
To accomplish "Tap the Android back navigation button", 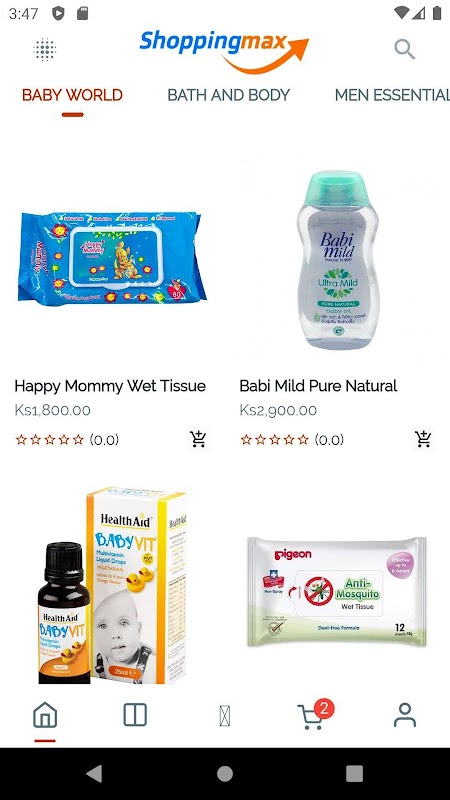I will (94, 773).
